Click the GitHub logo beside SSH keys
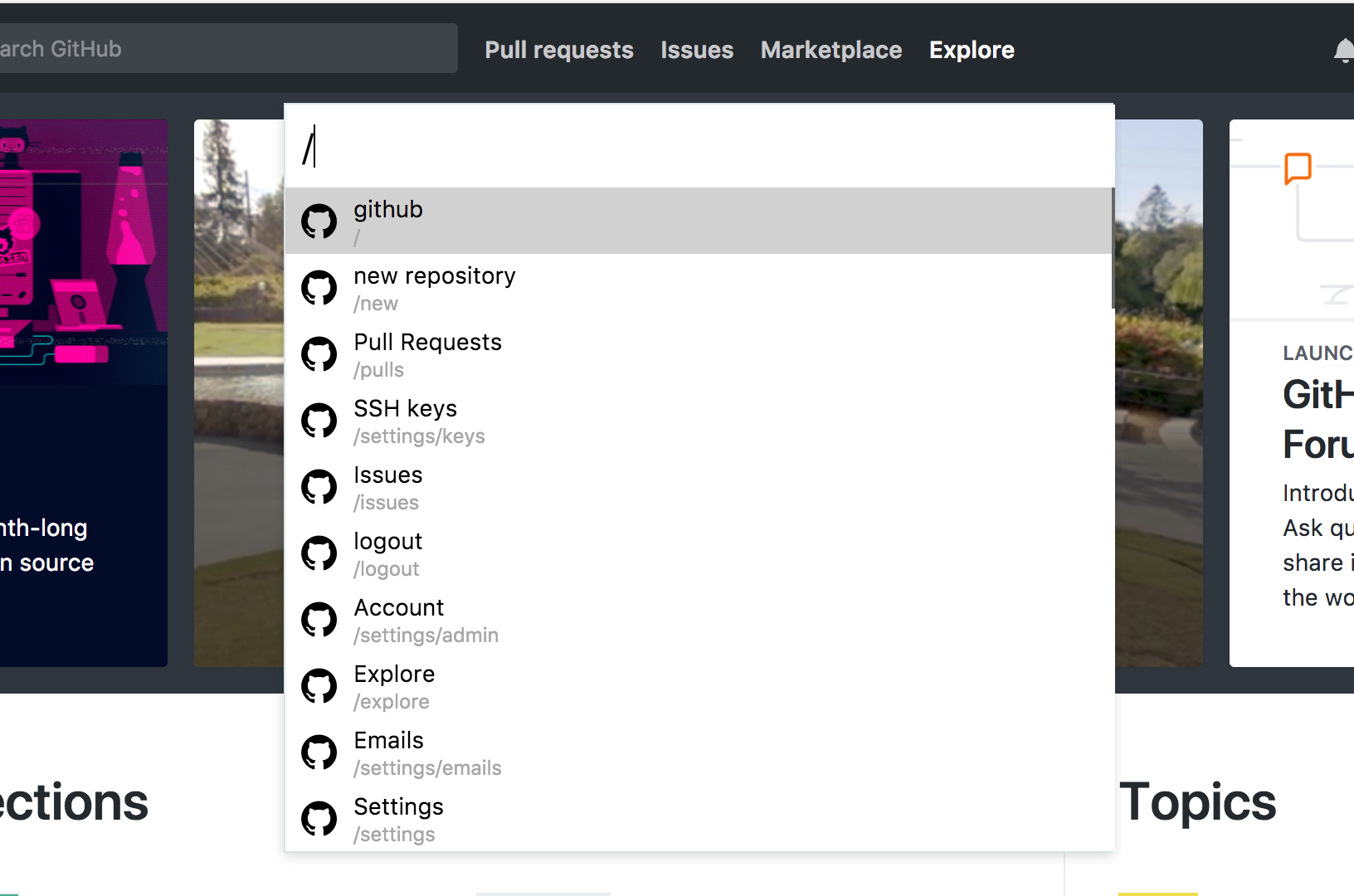The width and height of the screenshot is (1354, 896). [319, 421]
